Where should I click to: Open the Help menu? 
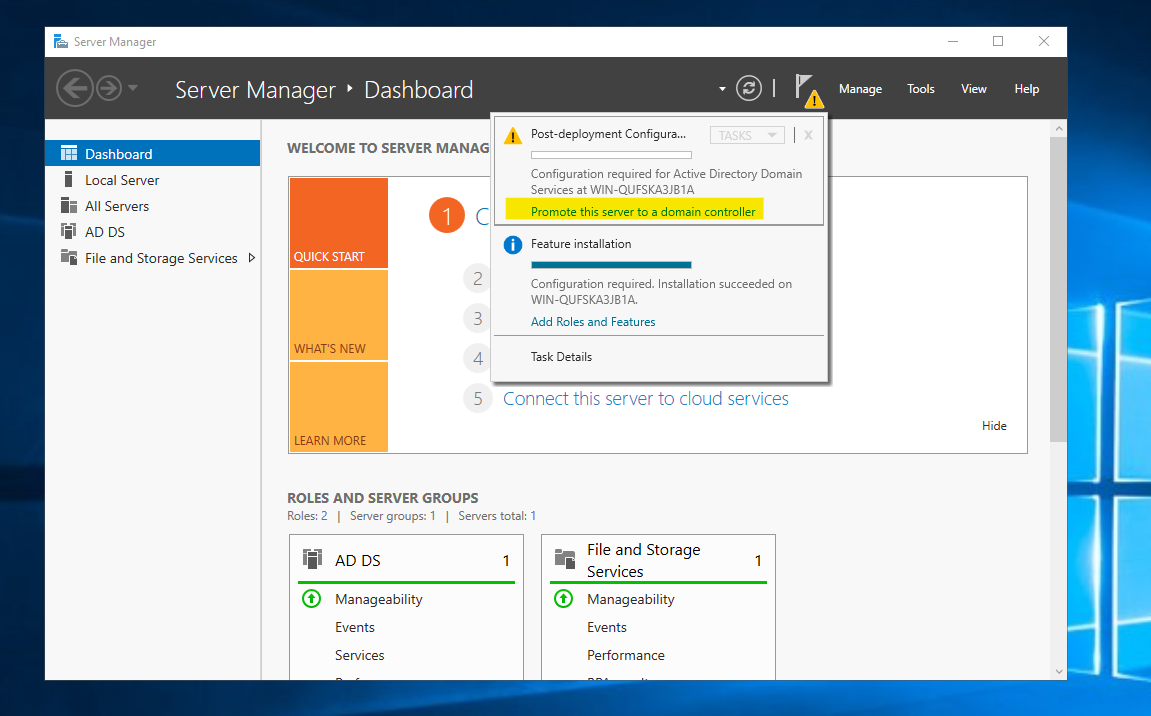click(x=1026, y=89)
